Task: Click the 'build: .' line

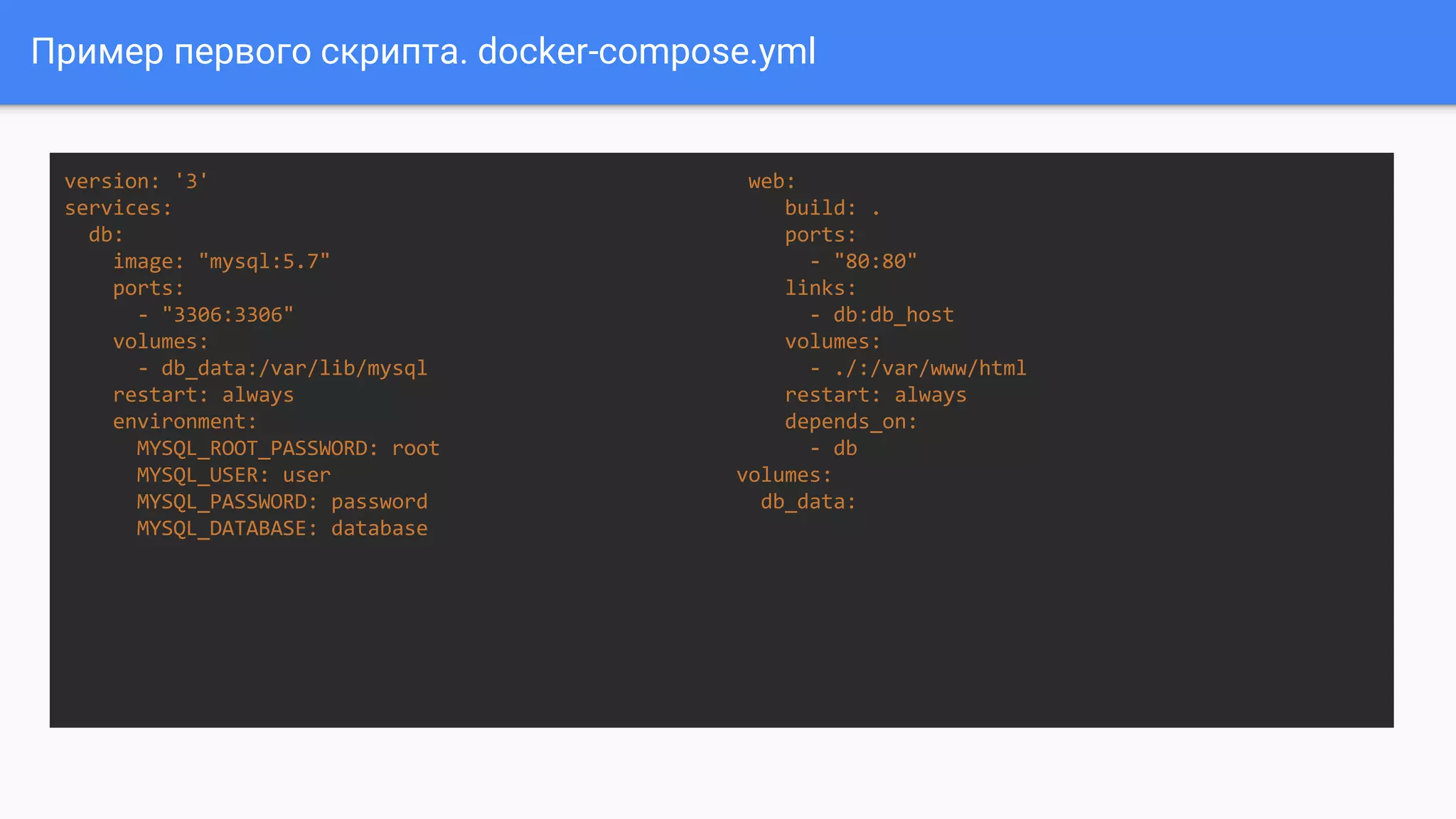Action: click(x=833, y=208)
